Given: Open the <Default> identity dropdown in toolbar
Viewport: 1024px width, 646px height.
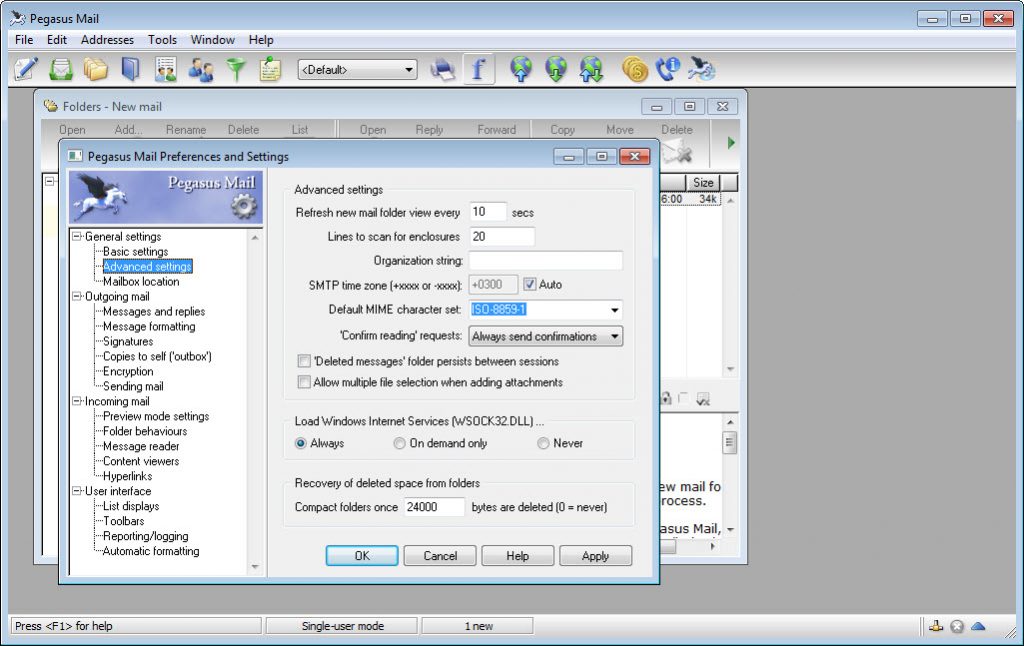Looking at the screenshot, I should point(357,69).
